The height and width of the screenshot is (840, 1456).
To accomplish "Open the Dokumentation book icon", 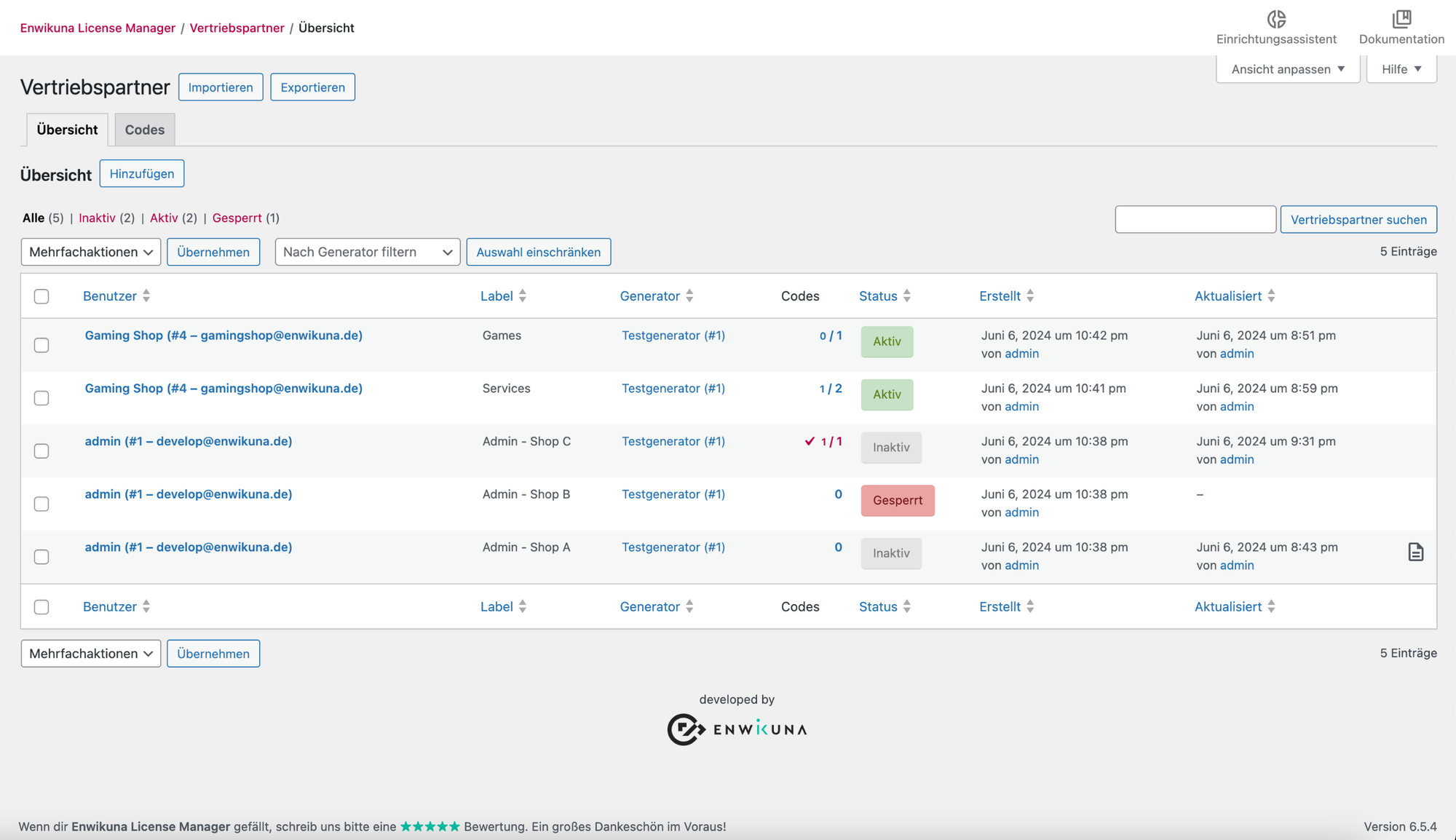I will (x=1401, y=19).
